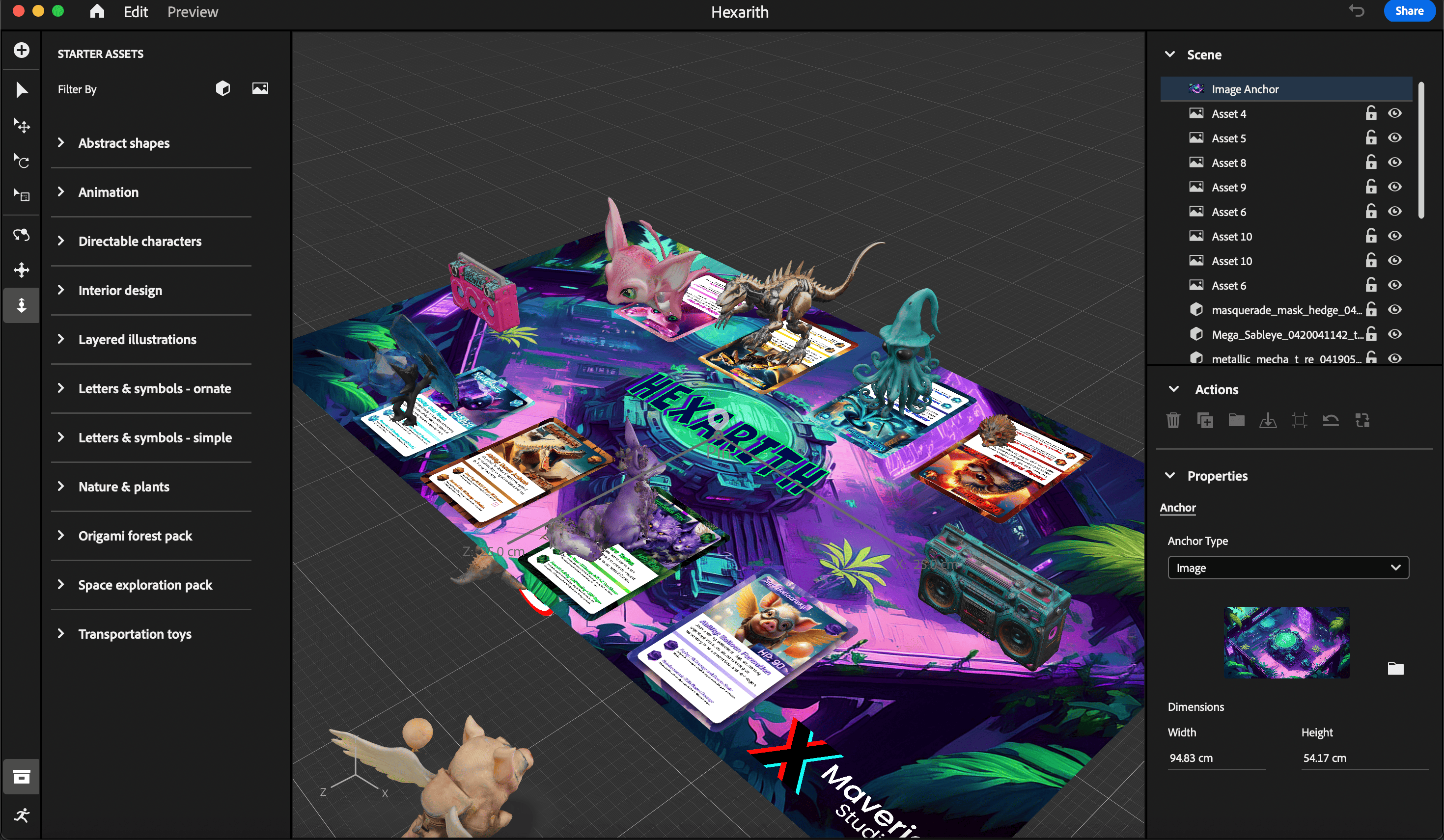Select the Mega_Sableye scene item
1444x840 pixels.
click(1286, 334)
